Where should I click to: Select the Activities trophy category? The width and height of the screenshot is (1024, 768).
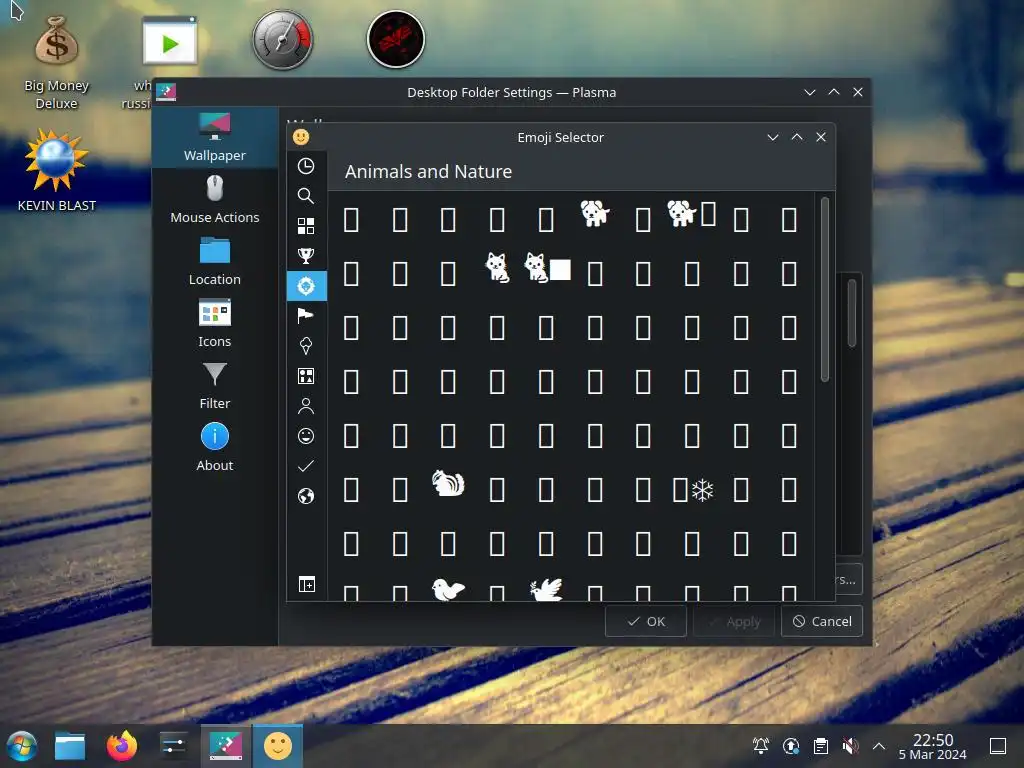pyautogui.click(x=306, y=256)
